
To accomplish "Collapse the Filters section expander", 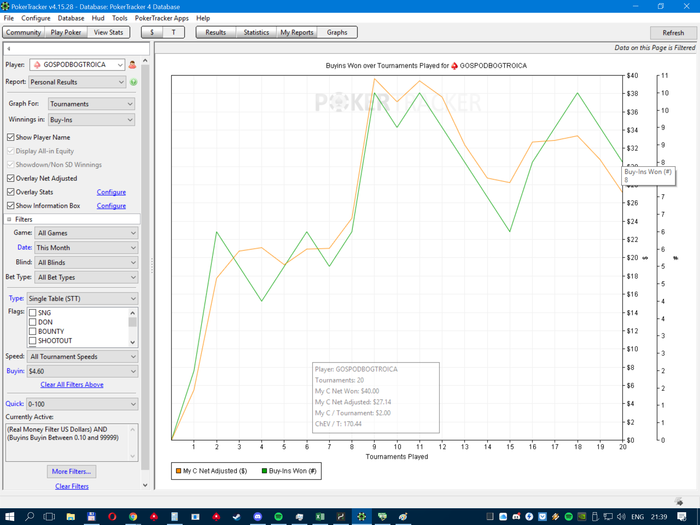I will tap(9, 219).
